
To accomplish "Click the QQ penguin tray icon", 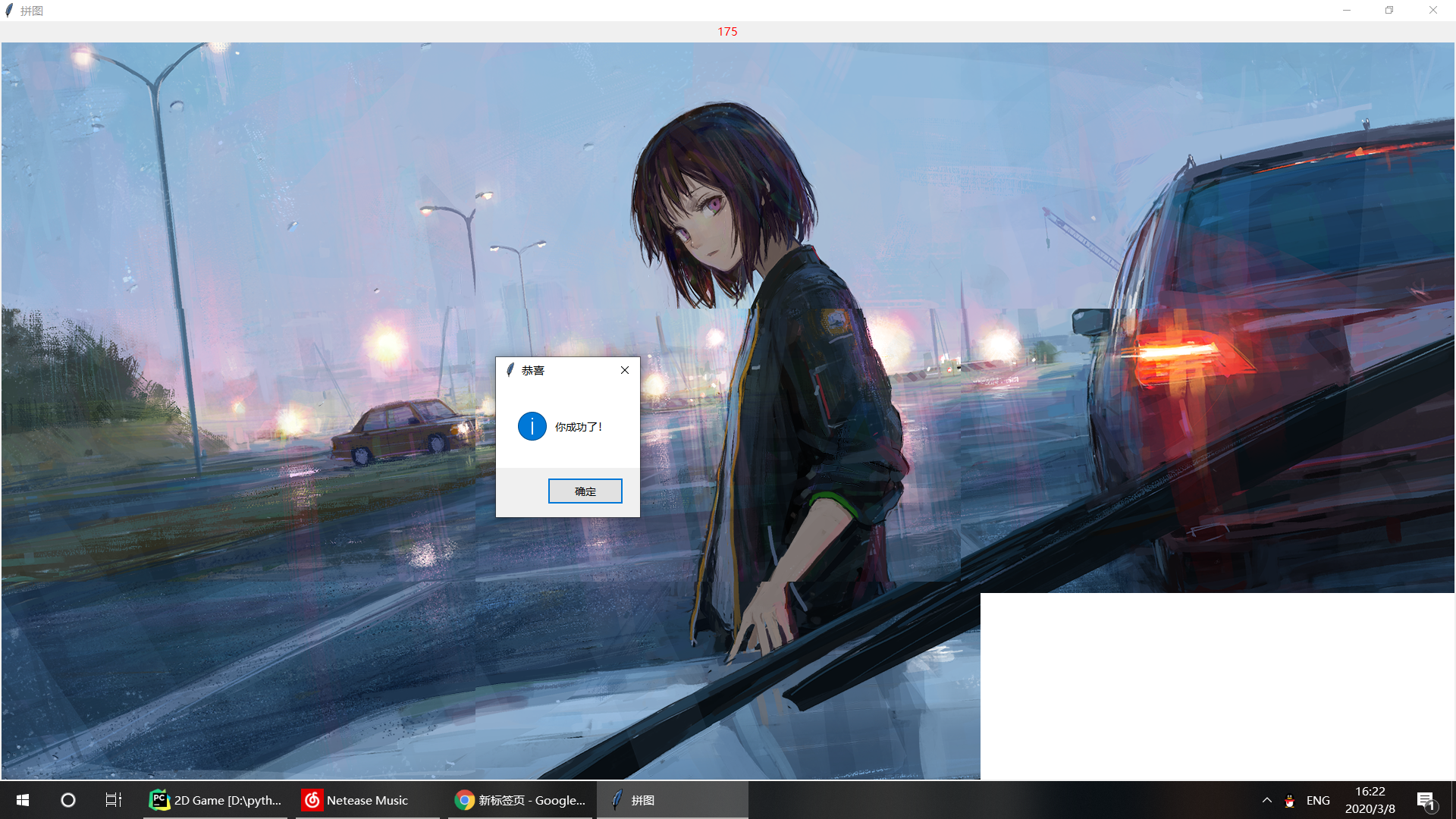I will [x=1290, y=801].
